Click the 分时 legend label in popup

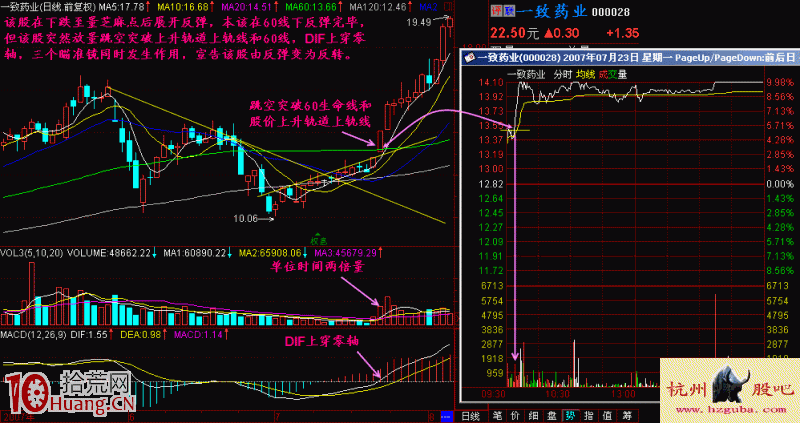click(563, 74)
